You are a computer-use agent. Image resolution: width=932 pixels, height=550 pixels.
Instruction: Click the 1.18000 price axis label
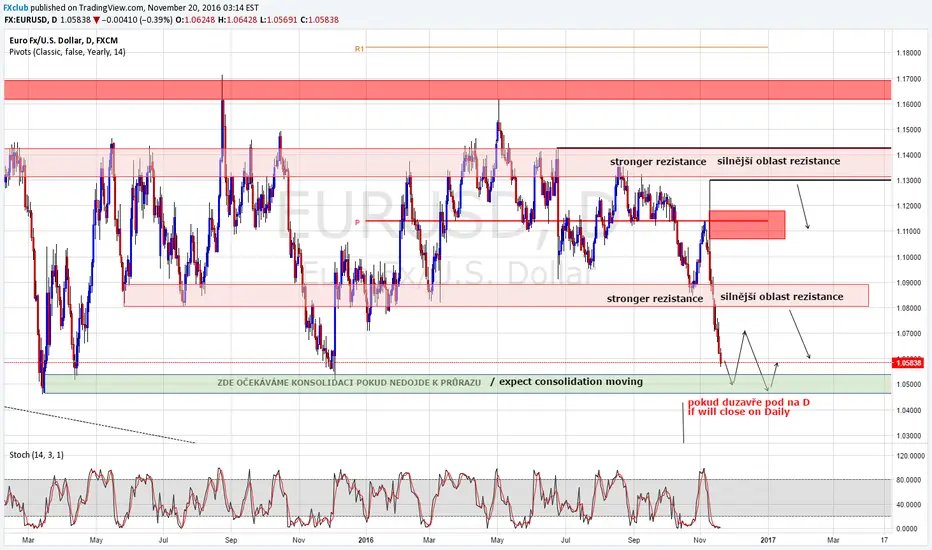click(908, 53)
